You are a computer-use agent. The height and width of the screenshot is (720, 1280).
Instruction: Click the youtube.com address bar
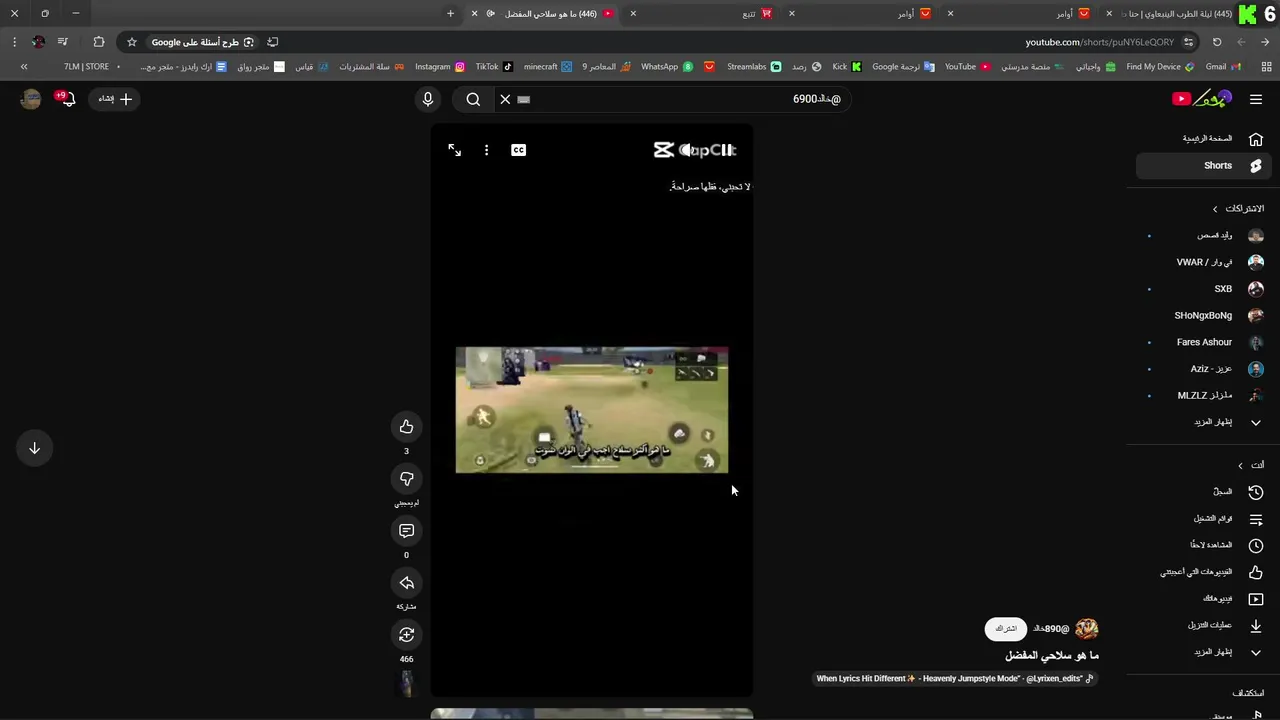[1100, 42]
